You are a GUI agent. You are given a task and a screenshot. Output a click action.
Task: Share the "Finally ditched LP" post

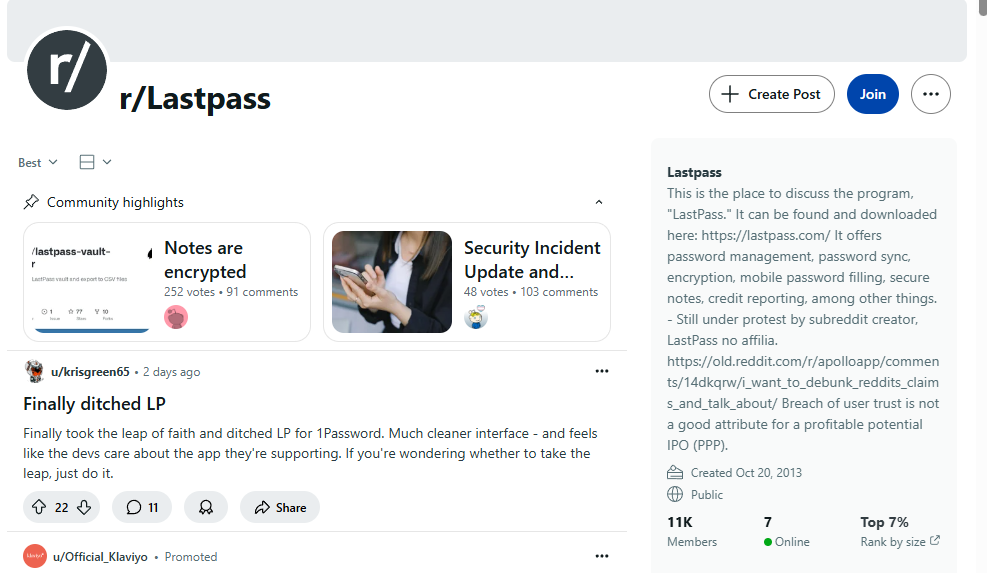tap(280, 507)
